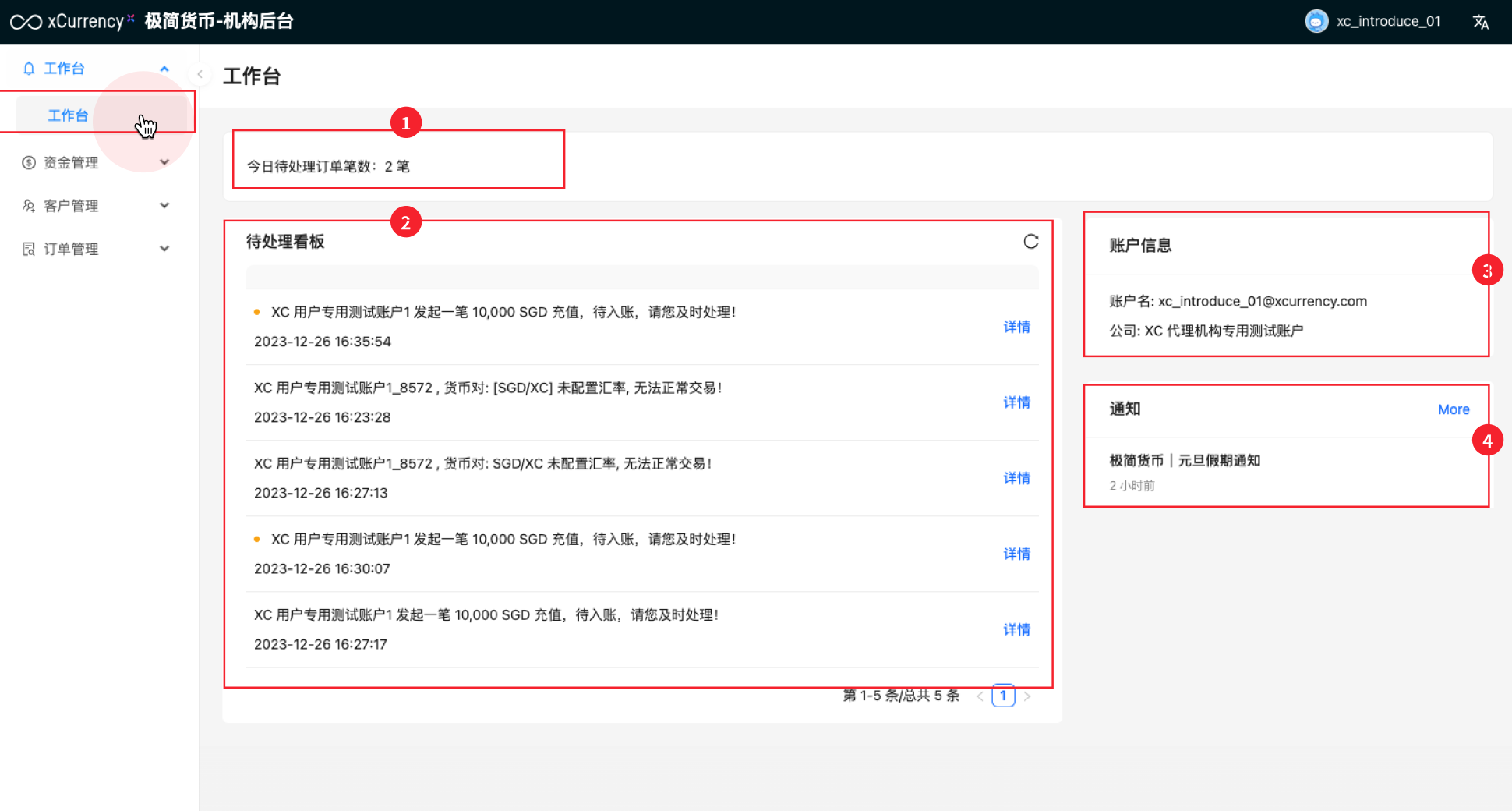1512x811 pixels.
Task: Open the xc_introduce_01 account menu
Action: 1387,22
